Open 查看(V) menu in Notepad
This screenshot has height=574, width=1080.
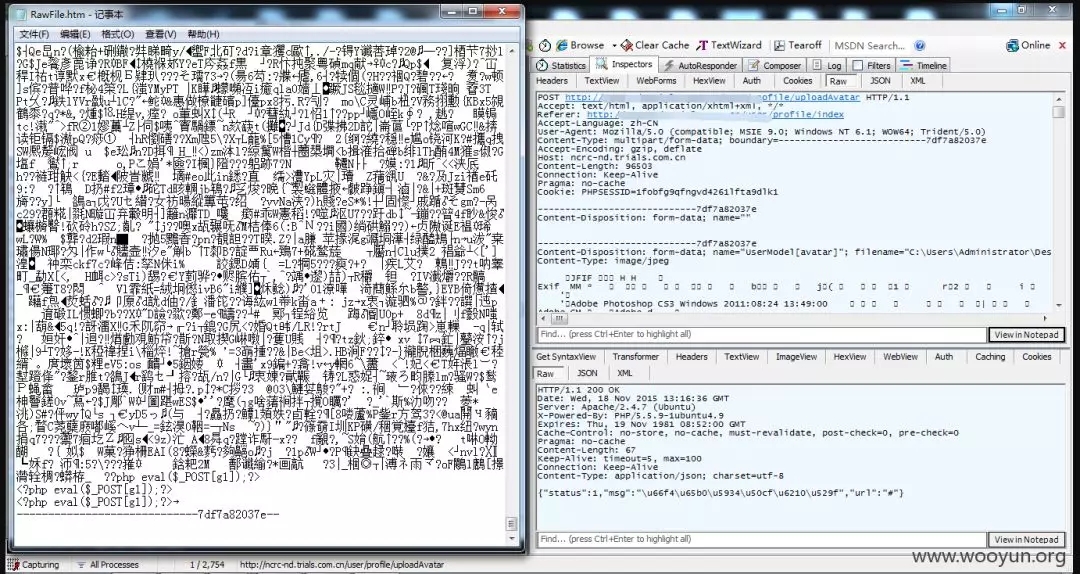(x=160, y=34)
